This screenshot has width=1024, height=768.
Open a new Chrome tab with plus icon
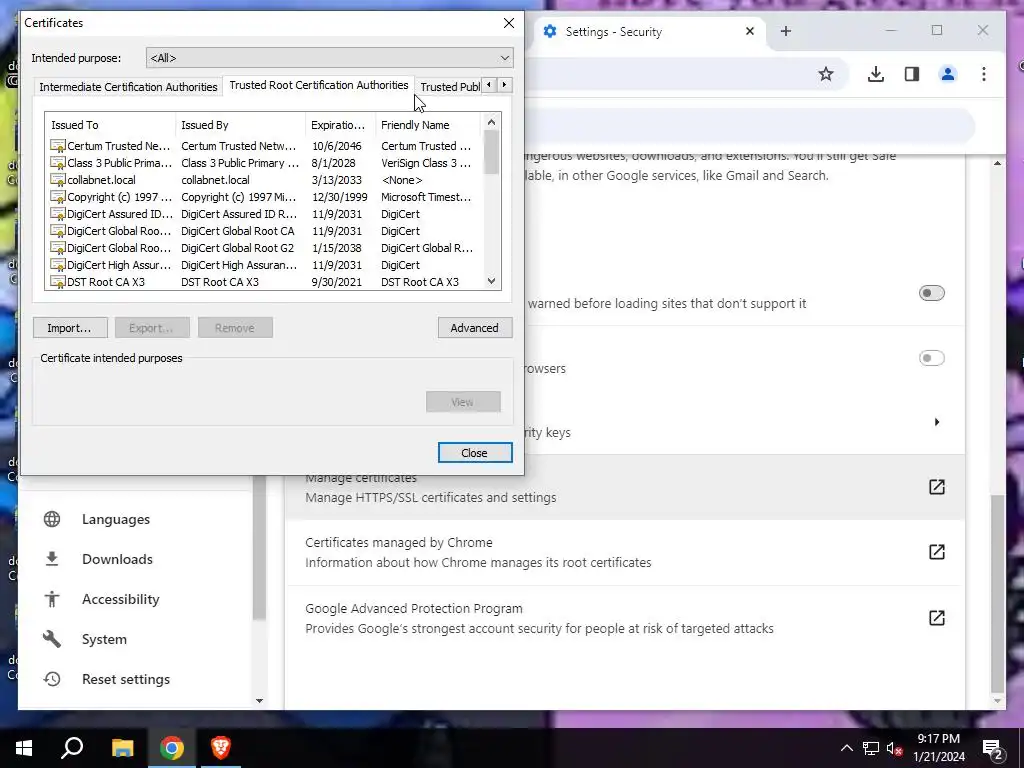(786, 31)
